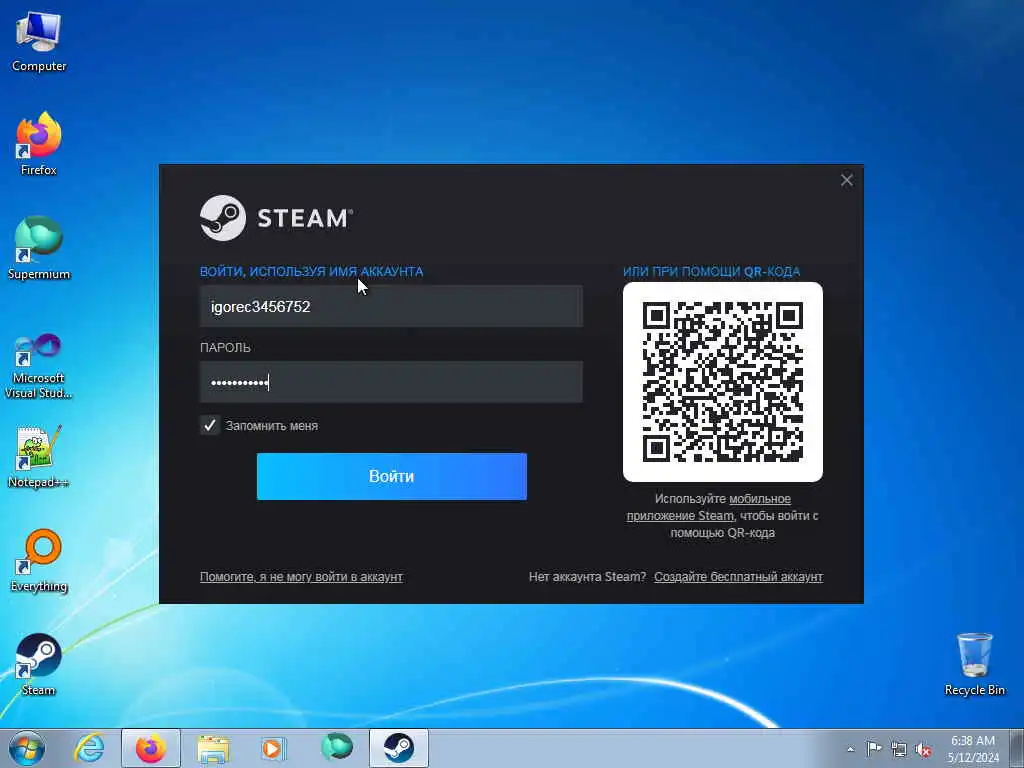The height and width of the screenshot is (768, 1024).
Task: Launch Internet Explorer from taskbar
Action: coord(89,748)
